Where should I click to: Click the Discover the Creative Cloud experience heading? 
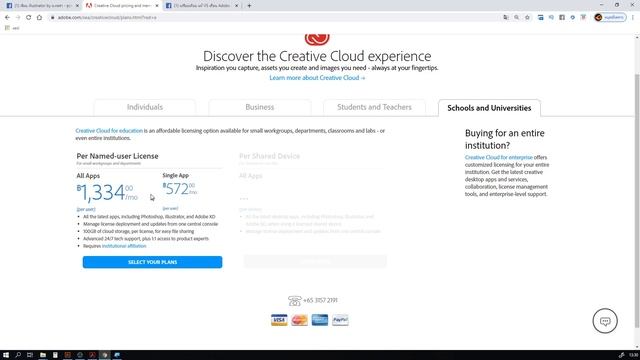[317, 56]
